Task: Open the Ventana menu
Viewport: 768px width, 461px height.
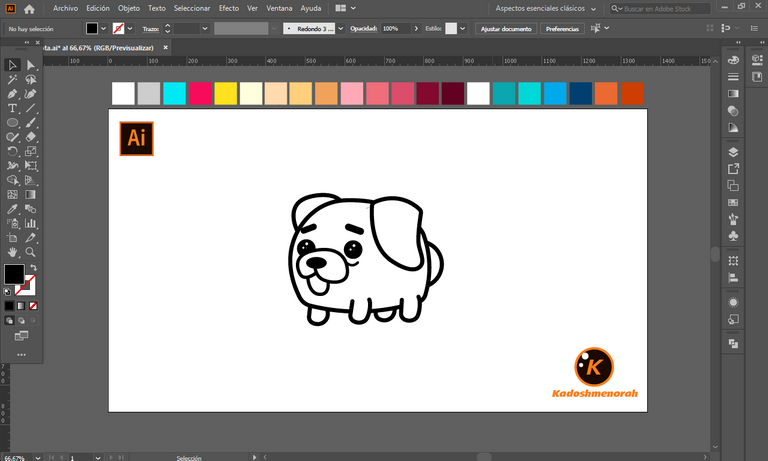Action: coord(279,8)
